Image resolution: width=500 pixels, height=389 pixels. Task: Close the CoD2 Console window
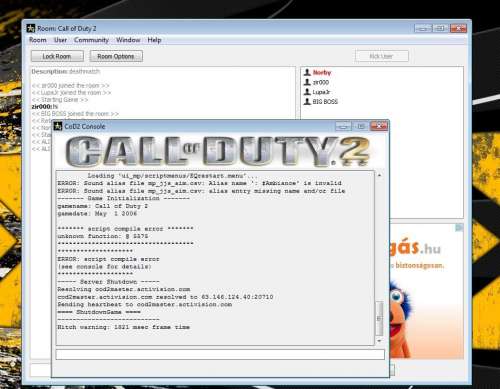(x=379, y=126)
